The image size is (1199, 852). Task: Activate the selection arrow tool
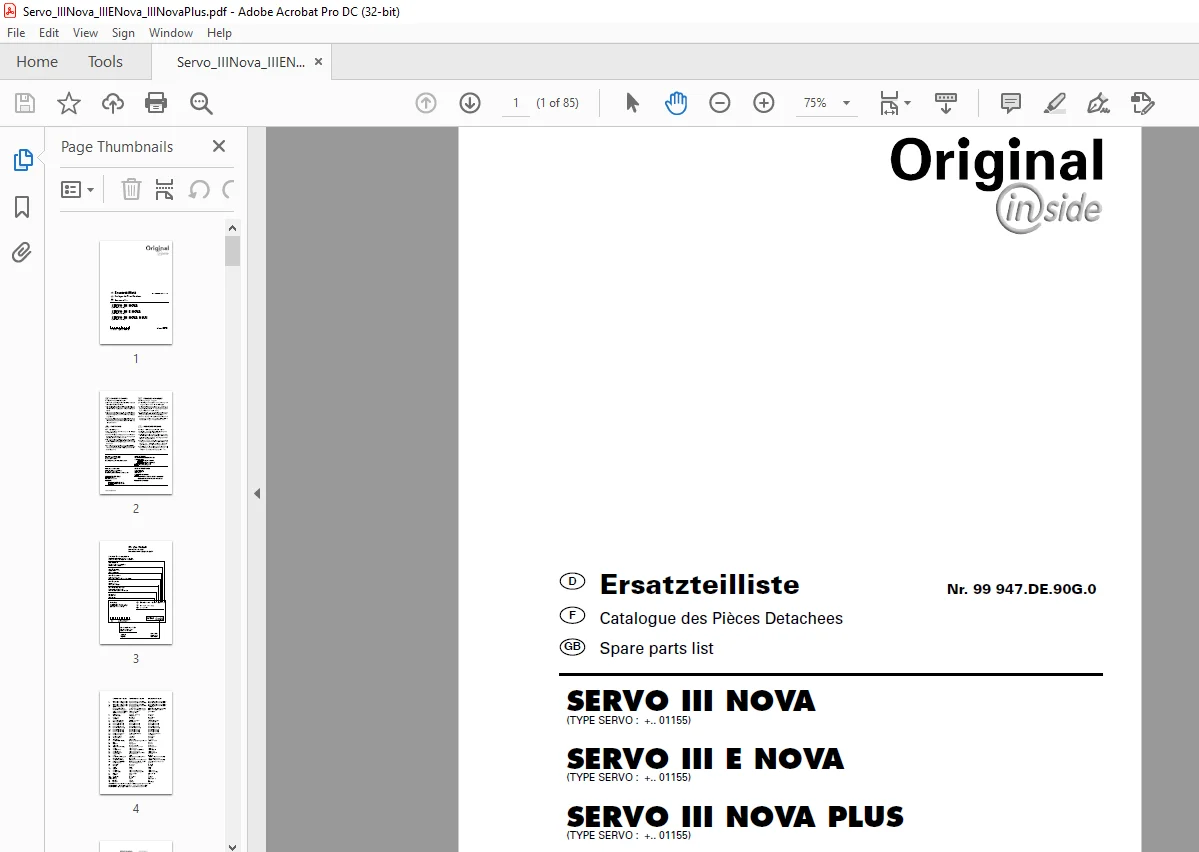click(632, 103)
